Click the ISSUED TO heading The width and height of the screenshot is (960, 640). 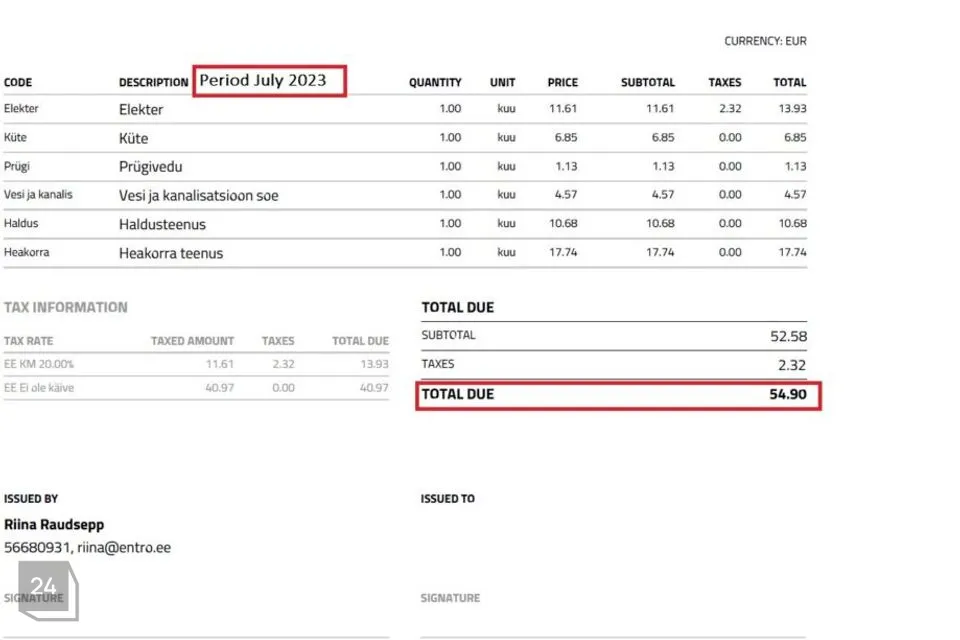(447, 499)
